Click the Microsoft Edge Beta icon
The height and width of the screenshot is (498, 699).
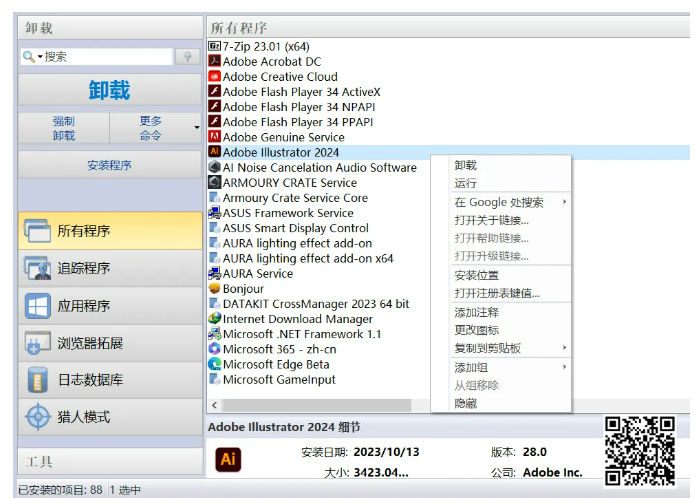(x=214, y=365)
